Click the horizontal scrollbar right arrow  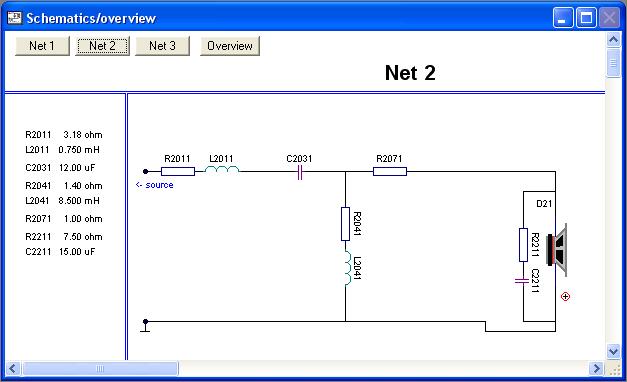coord(596,368)
